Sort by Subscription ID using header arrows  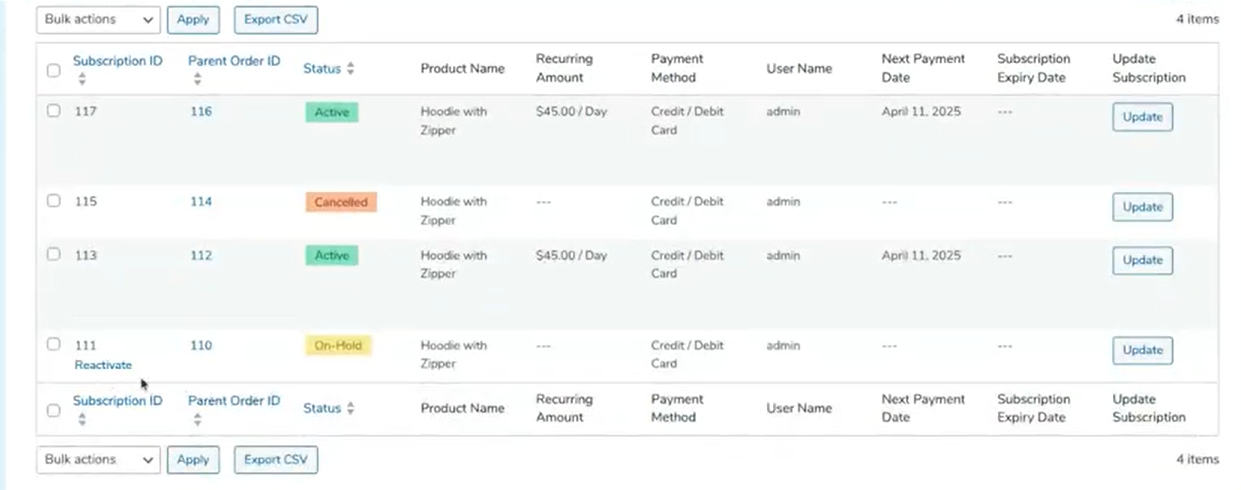[82, 79]
